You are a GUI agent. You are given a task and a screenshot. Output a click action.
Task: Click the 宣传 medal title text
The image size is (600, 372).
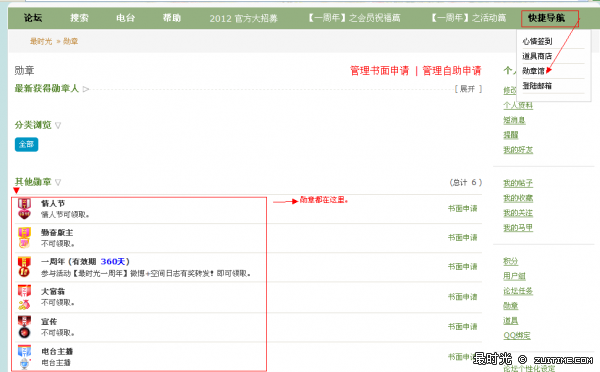point(49,321)
